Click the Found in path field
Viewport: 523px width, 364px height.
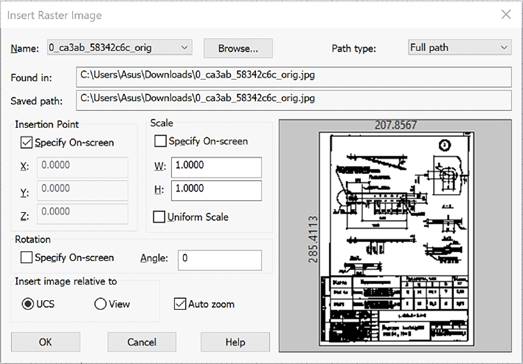point(294,77)
